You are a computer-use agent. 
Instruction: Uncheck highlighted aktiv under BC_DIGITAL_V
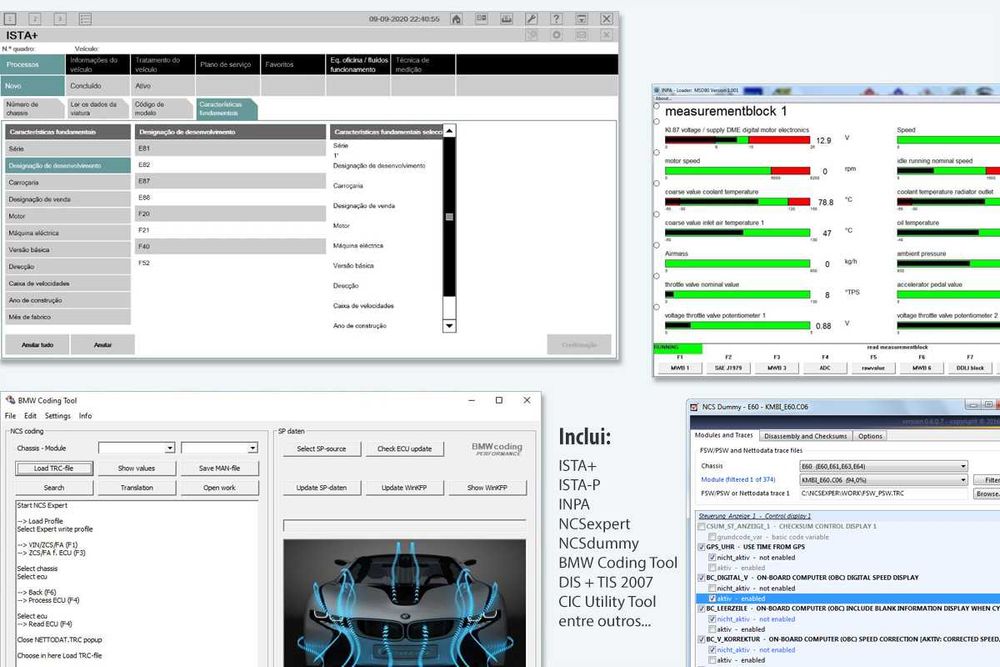712,599
